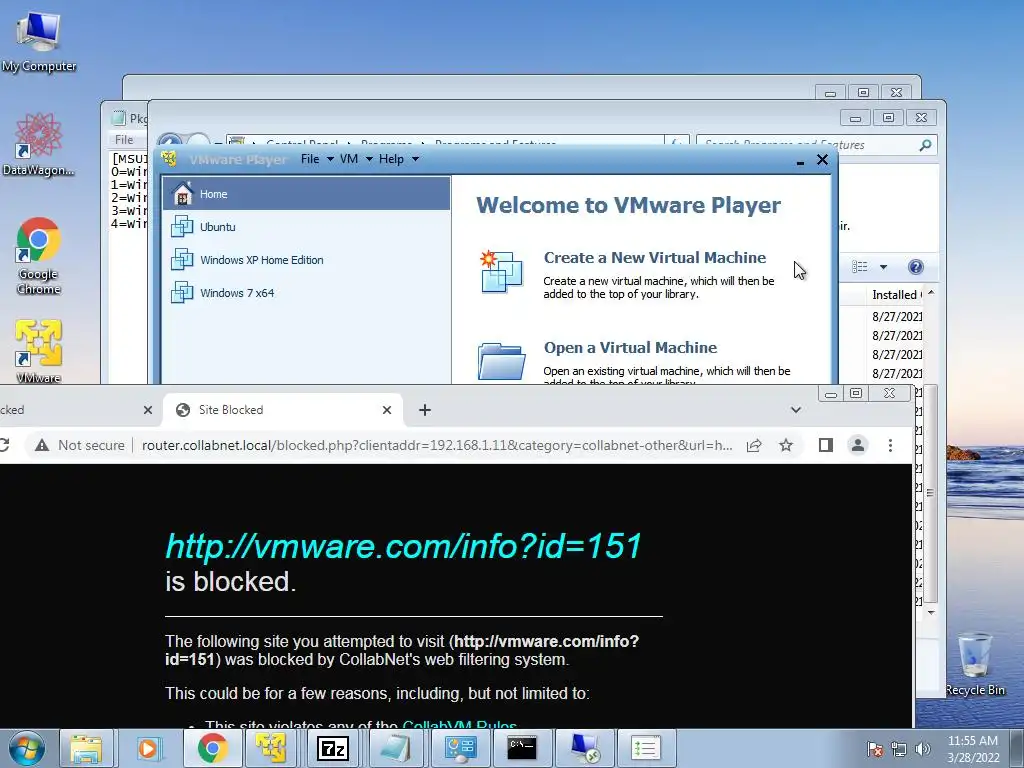Open the Windows Start menu orb
Screen dimensions: 1024x768
26,748
